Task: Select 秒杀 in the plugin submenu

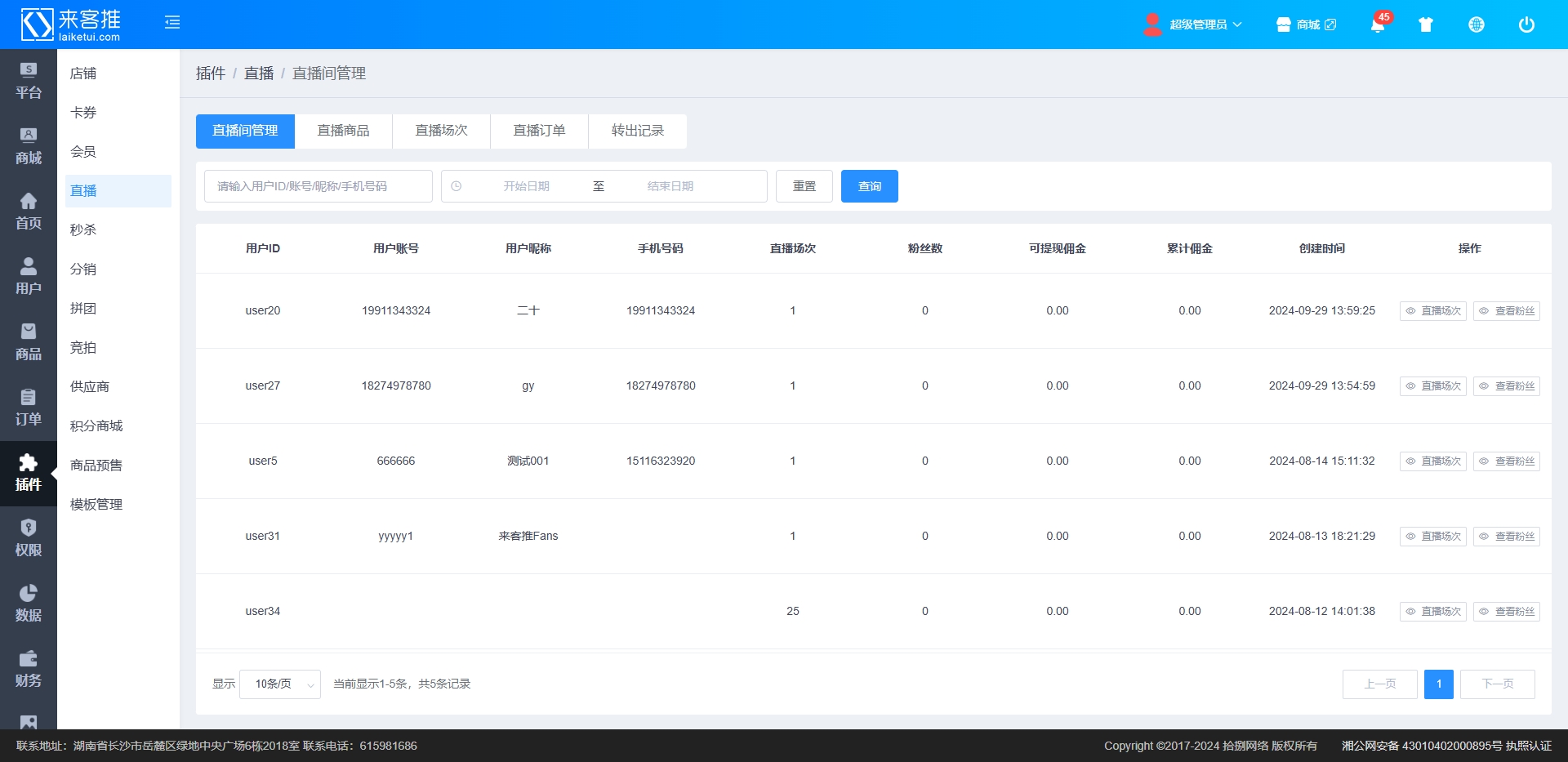Action: pos(83,230)
